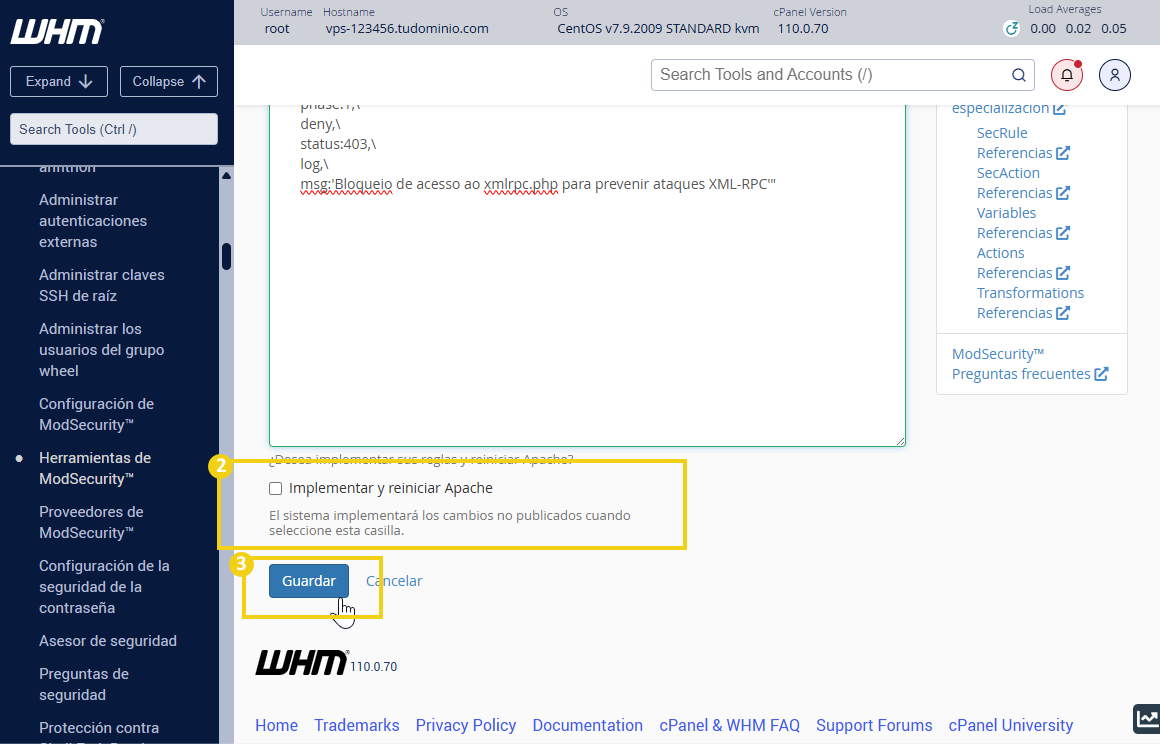
Task: Focus the sidebar Search Tools field
Action: [114, 129]
